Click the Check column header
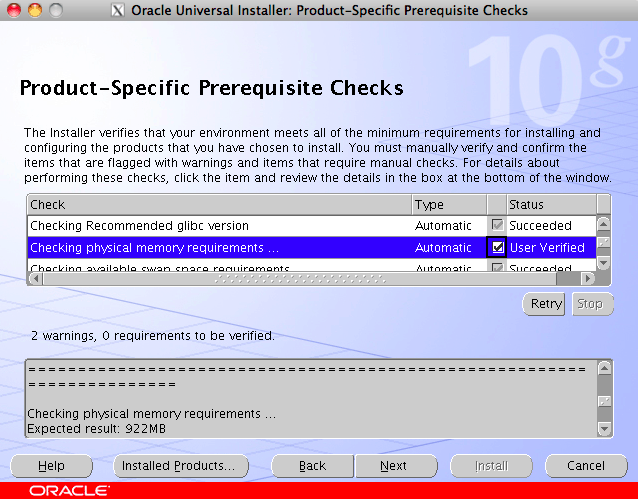Viewport: 638px width, 499px height. (x=218, y=204)
